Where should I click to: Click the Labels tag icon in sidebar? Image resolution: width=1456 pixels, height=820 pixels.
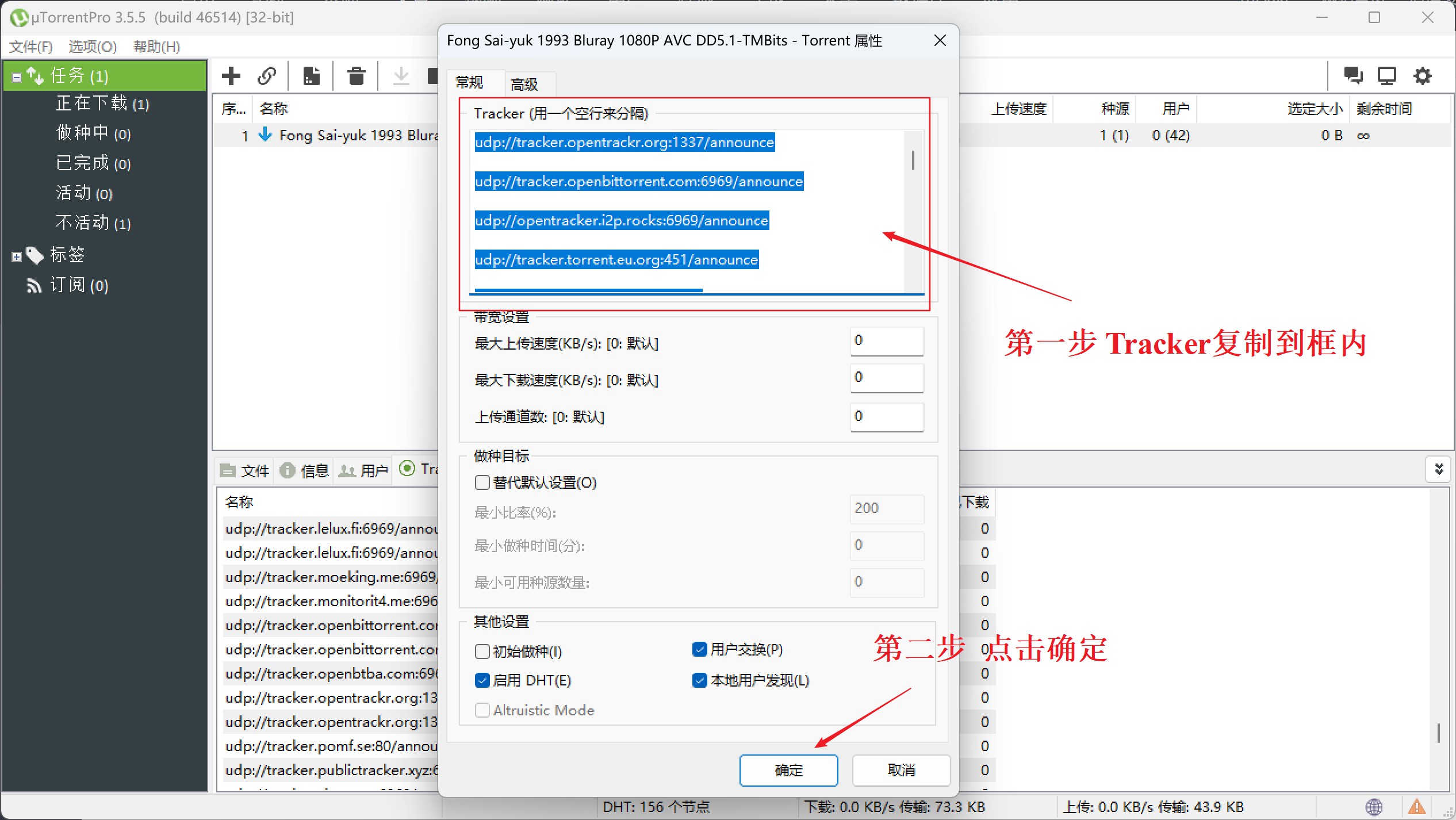pyautogui.click(x=35, y=255)
